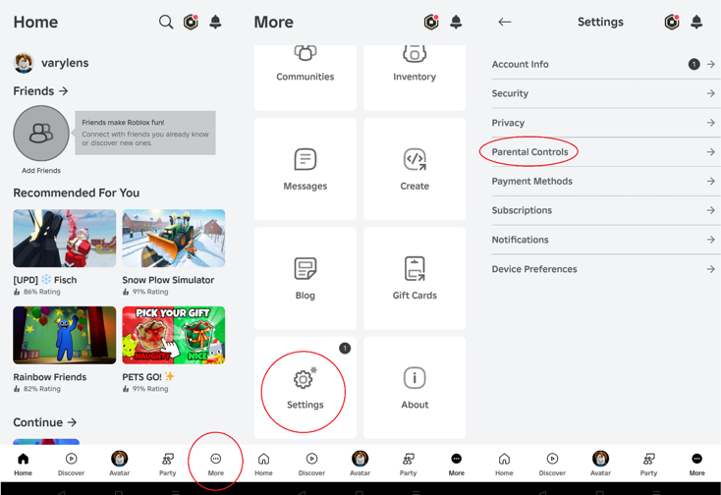Viewport: 721px width, 495px height.
Task: Open Settings gear tile
Action: click(305, 387)
